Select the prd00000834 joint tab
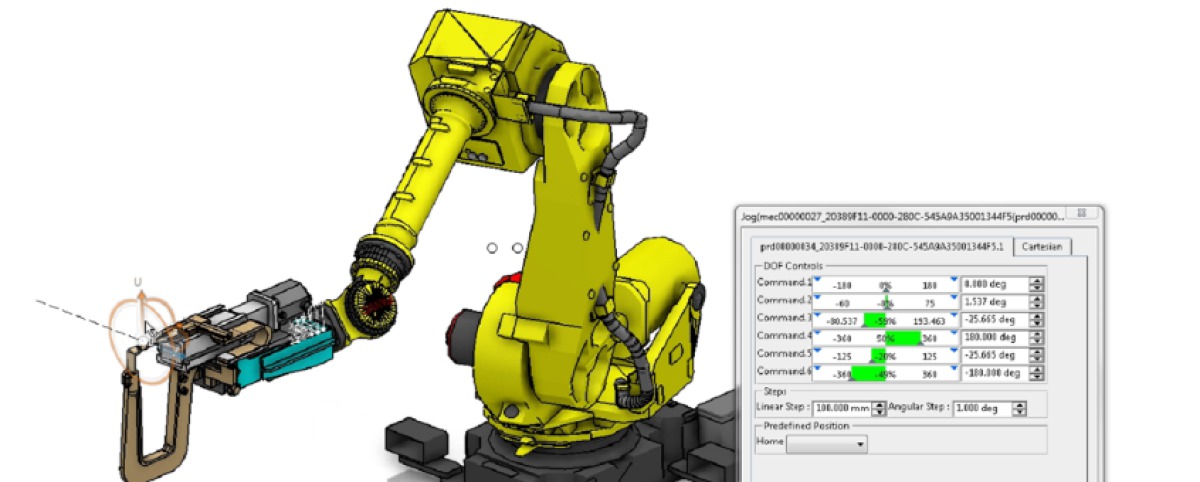This screenshot has width=1200, height=482. tap(880, 247)
